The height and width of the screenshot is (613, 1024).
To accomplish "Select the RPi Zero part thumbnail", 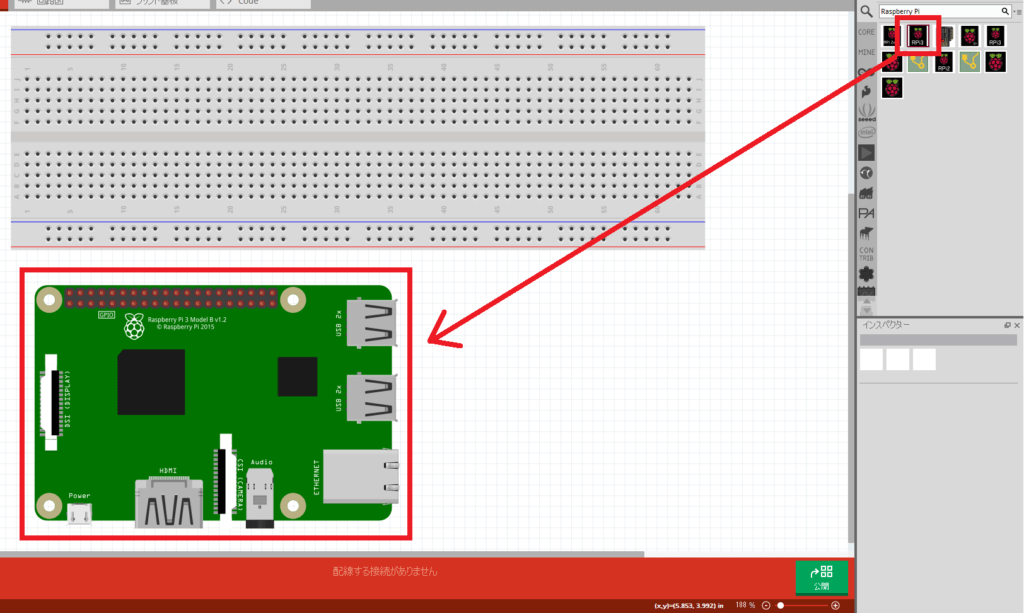I will click(891, 36).
